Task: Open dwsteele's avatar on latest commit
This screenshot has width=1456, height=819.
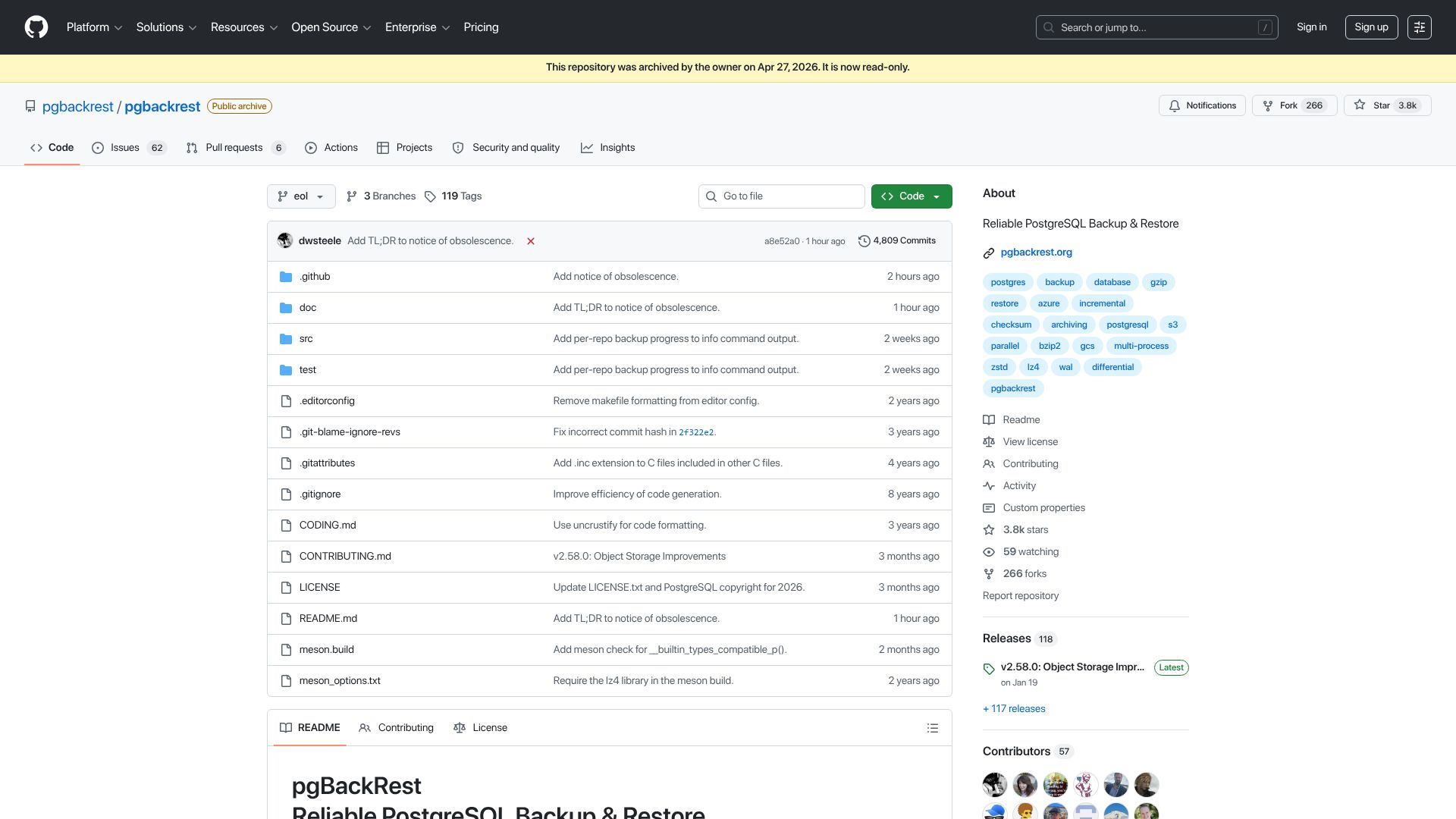Action: [285, 240]
